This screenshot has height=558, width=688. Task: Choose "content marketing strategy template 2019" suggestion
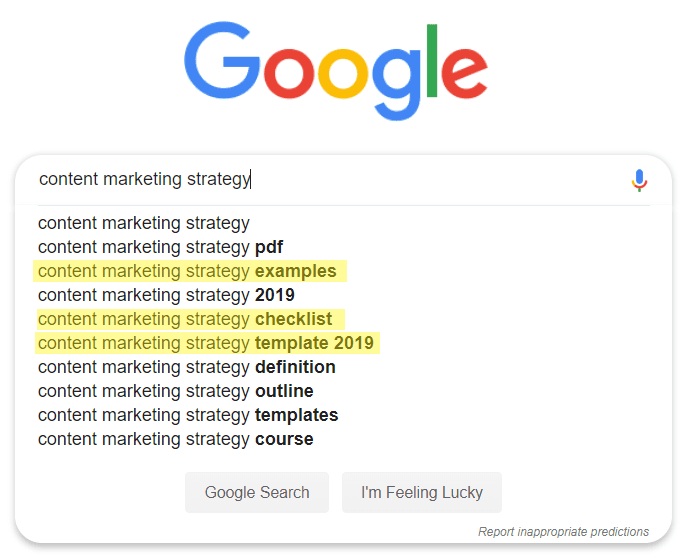(x=206, y=343)
